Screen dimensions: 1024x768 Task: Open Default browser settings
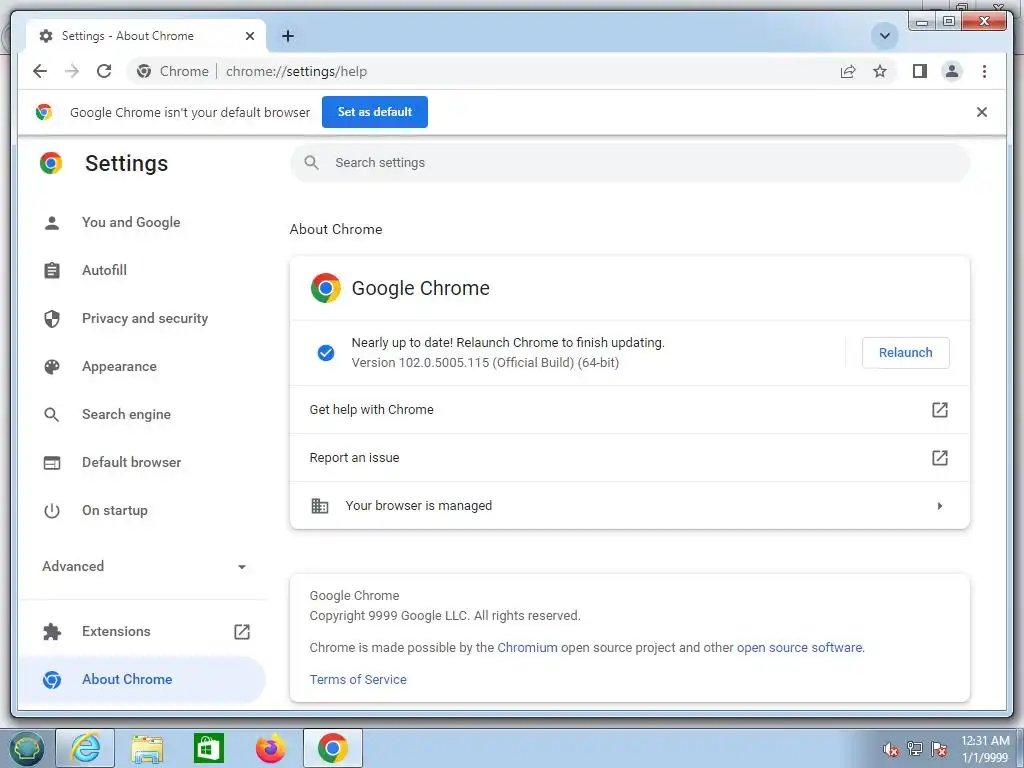coord(142,462)
